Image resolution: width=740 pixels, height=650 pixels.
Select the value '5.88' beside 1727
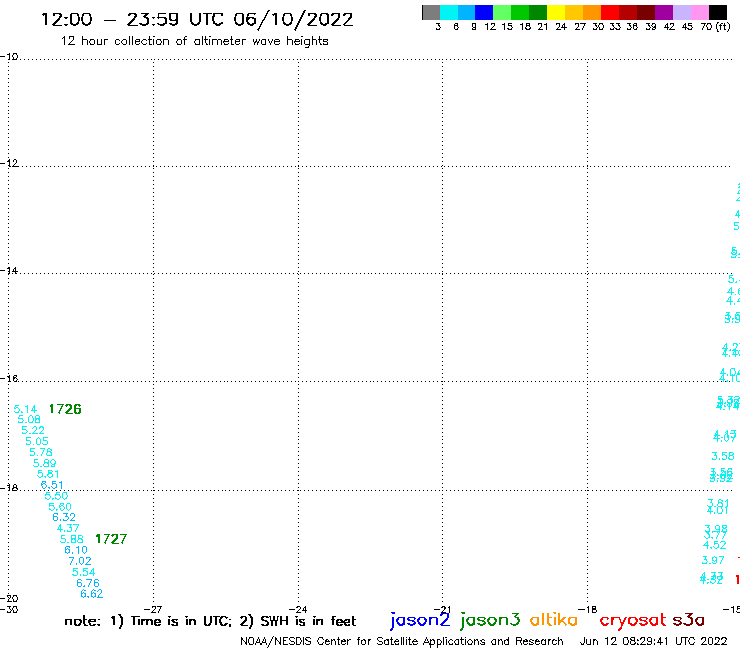click(x=72, y=539)
